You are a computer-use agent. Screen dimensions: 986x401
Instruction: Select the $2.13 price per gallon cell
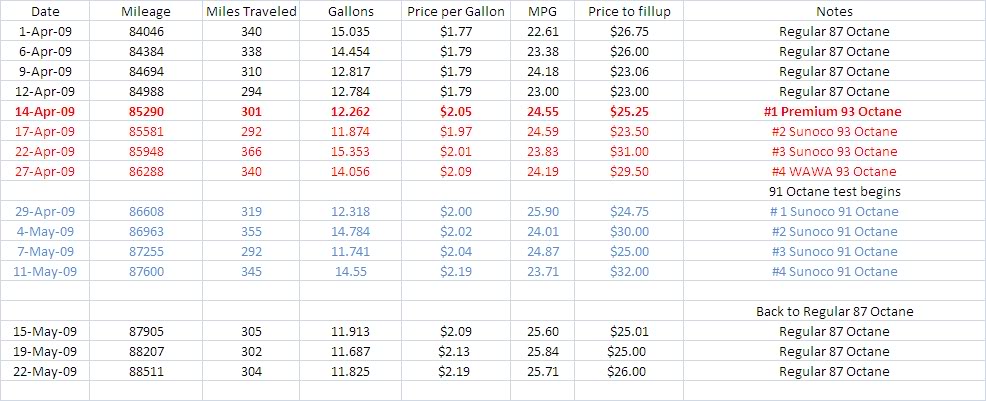456,351
